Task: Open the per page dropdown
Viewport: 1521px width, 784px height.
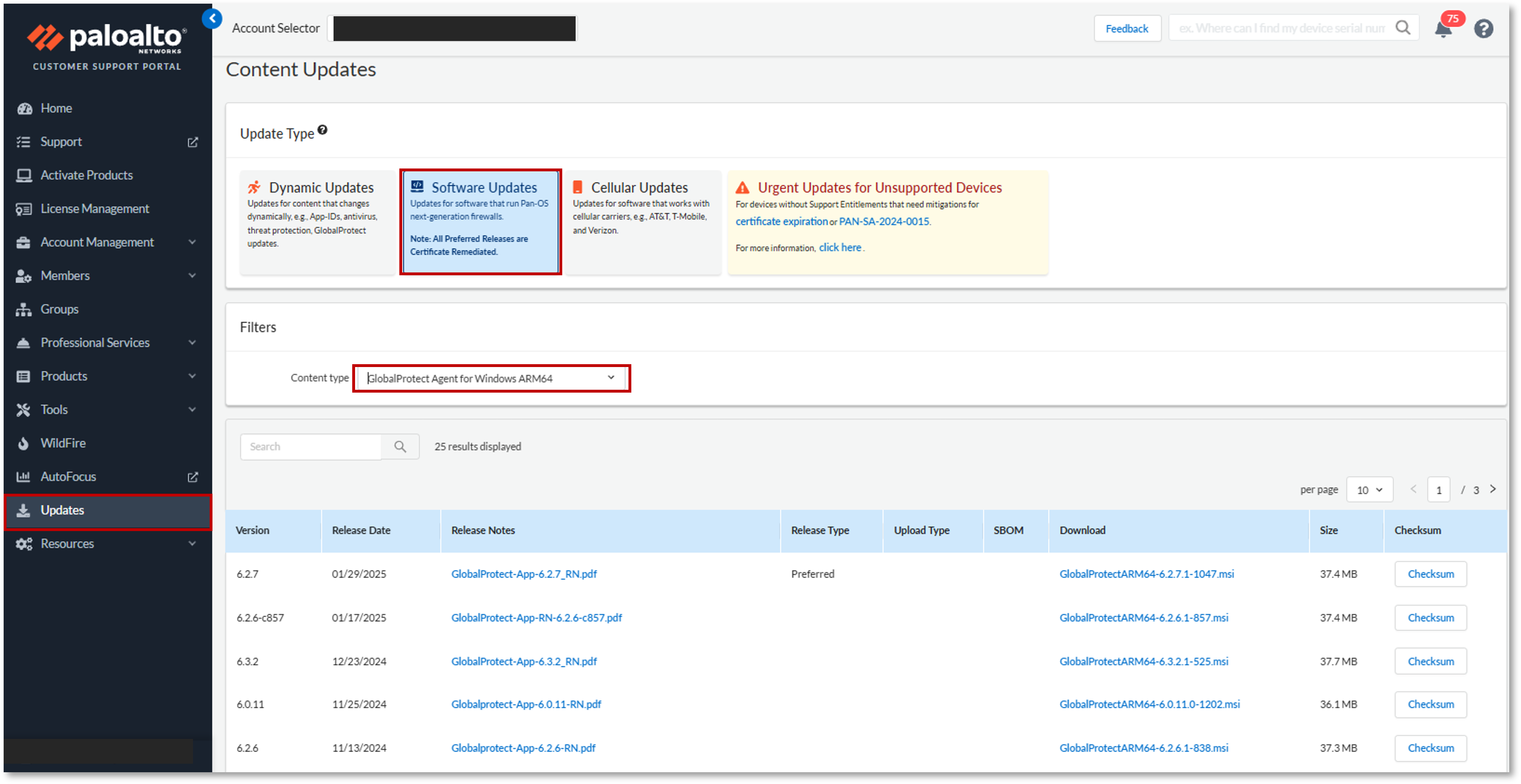Action: pyautogui.click(x=1369, y=490)
